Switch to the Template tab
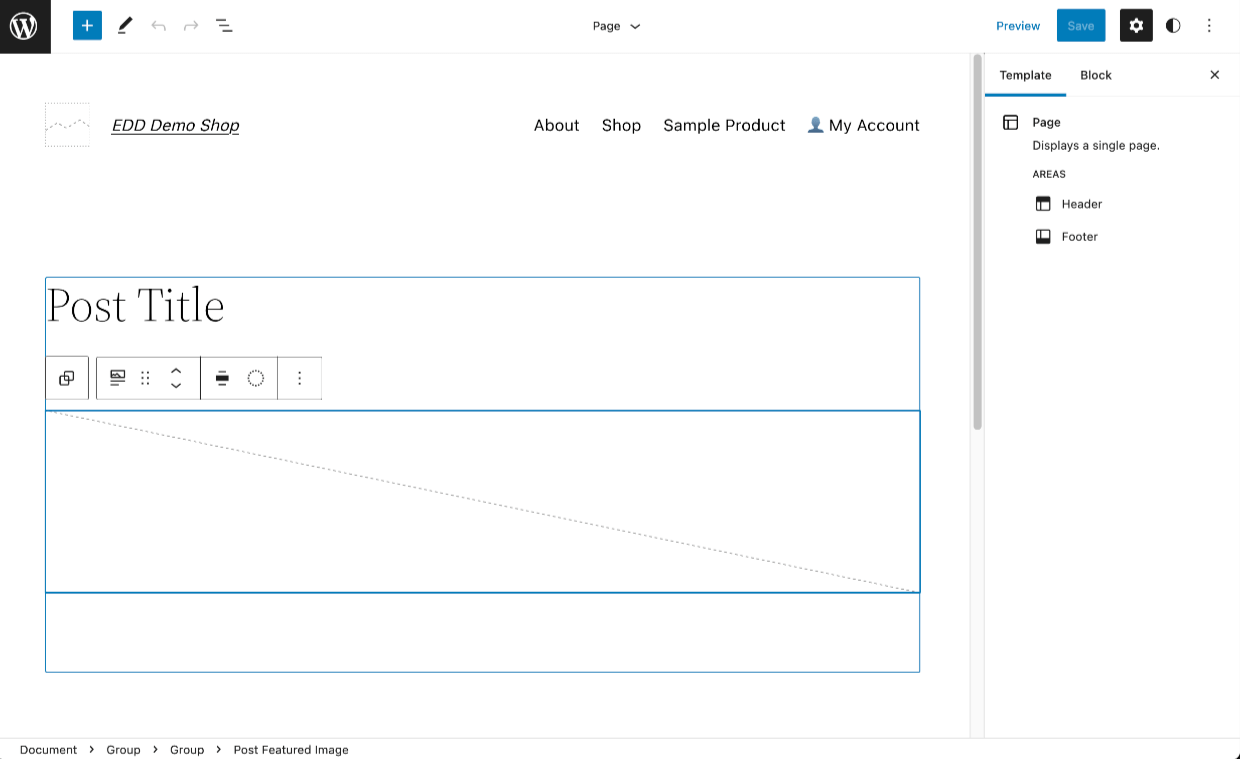 pos(1026,75)
